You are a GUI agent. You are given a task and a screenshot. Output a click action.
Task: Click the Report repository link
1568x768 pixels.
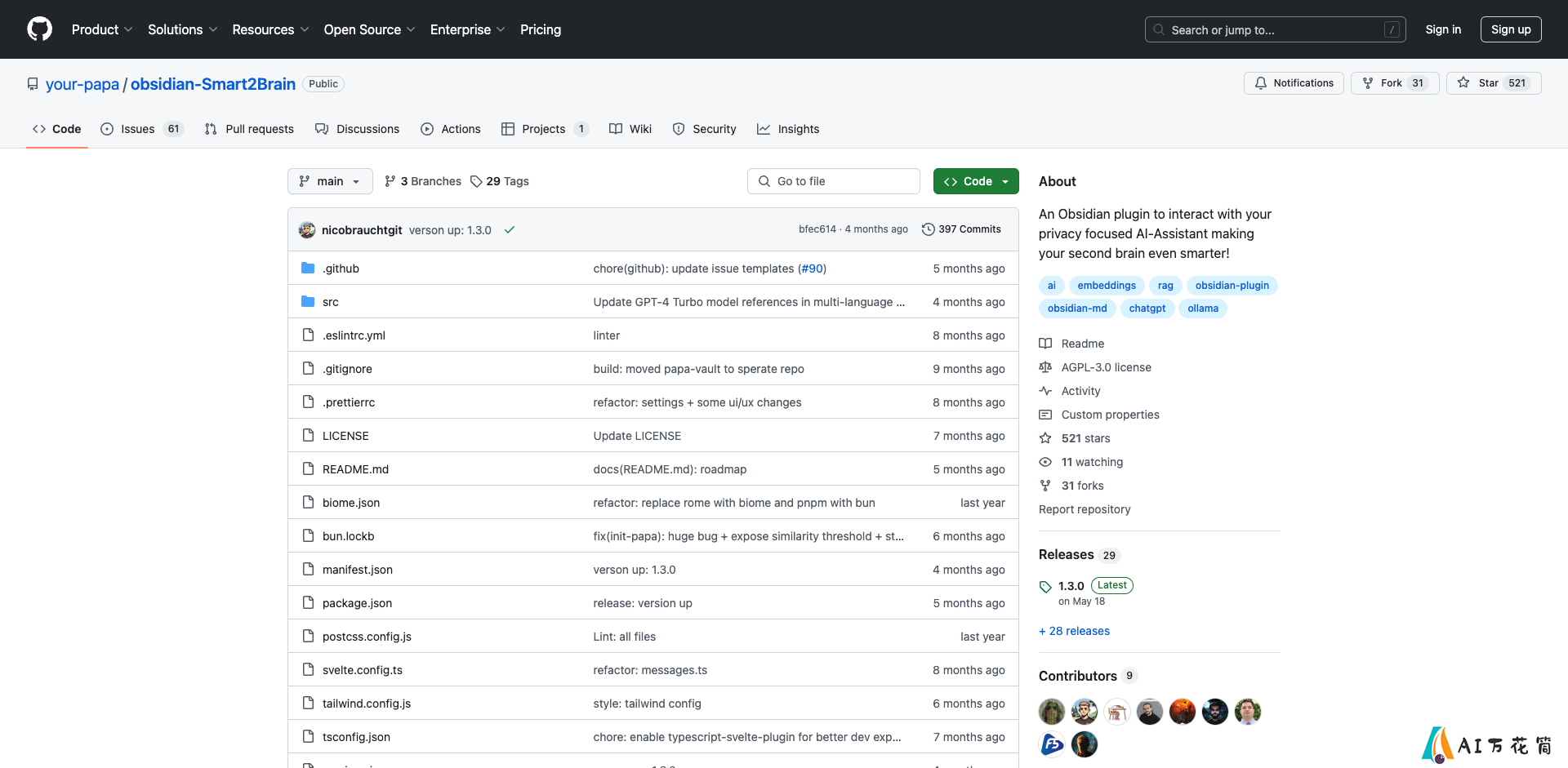[x=1085, y=509]
